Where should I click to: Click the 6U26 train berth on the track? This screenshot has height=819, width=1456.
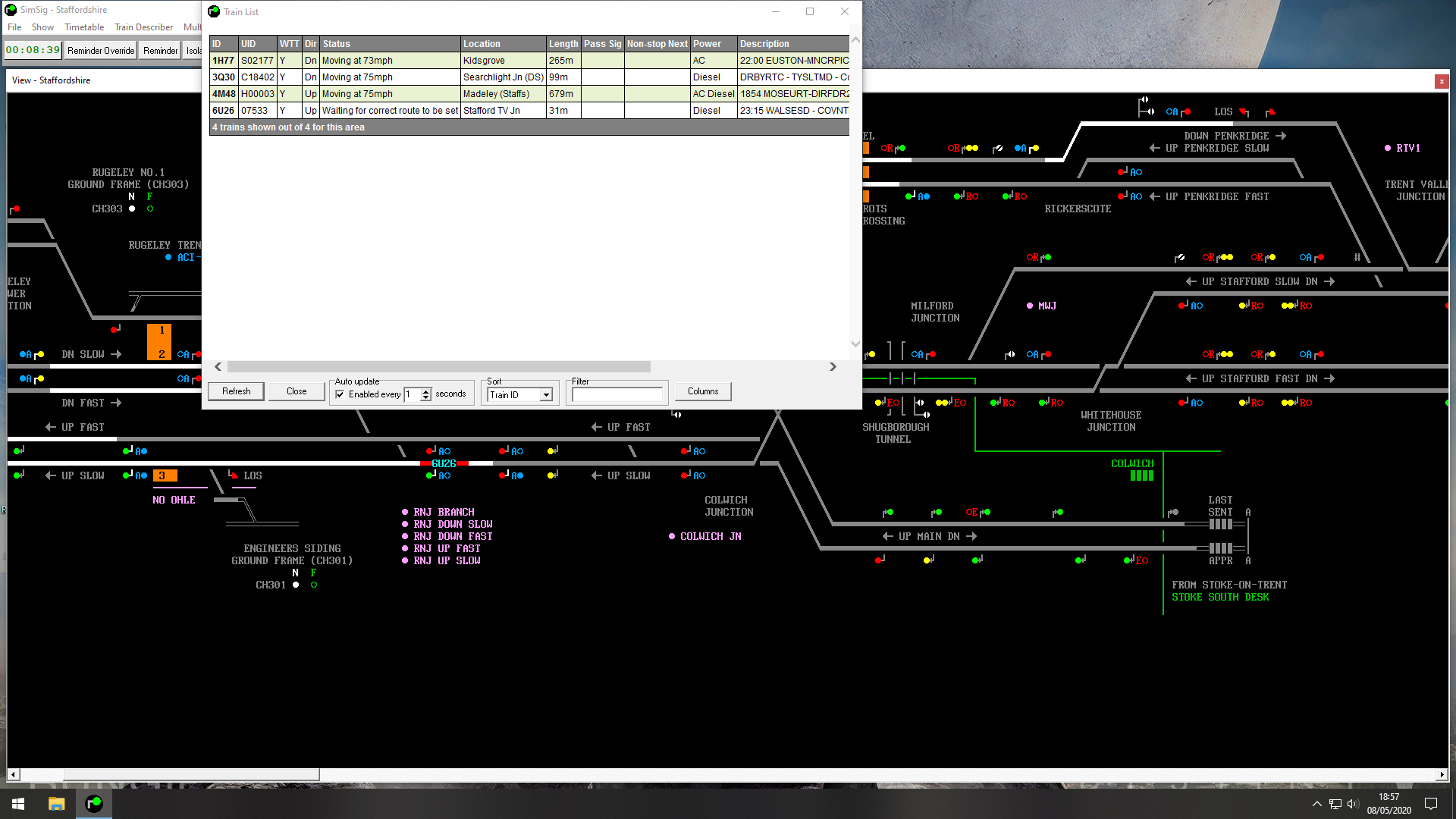click(444, 463)
